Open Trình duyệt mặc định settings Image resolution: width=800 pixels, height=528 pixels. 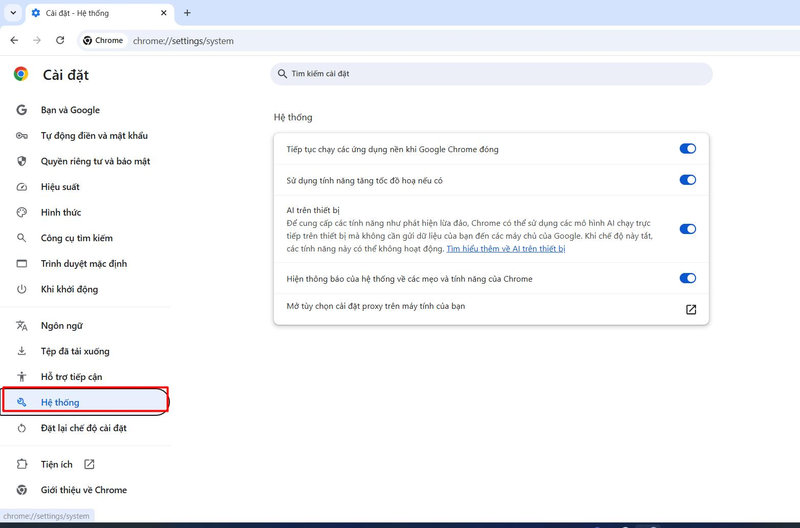[x=84, y=264]
